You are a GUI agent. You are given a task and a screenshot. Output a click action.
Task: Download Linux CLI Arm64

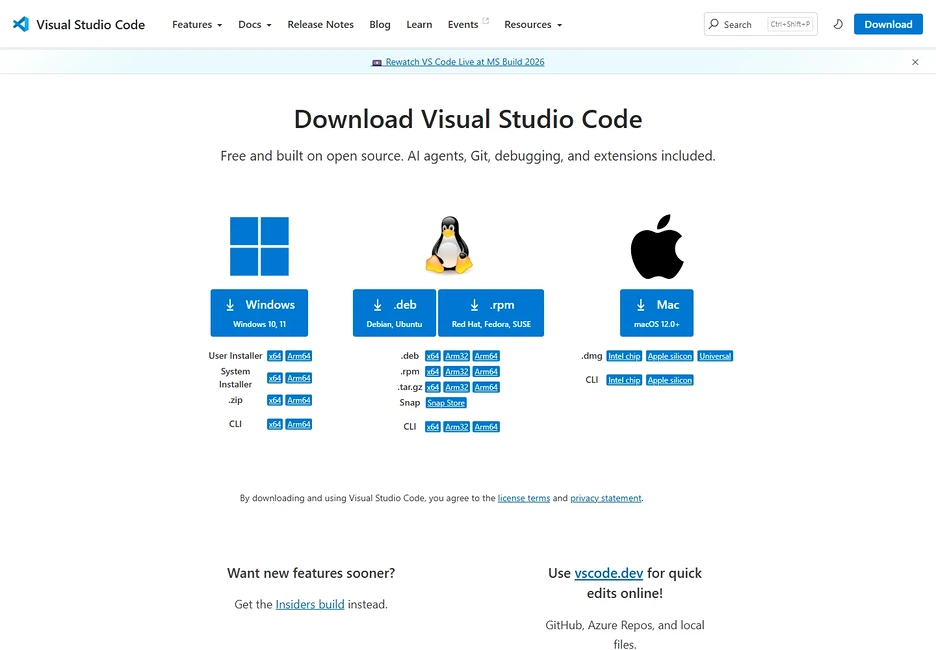click(x=486, y=427)
